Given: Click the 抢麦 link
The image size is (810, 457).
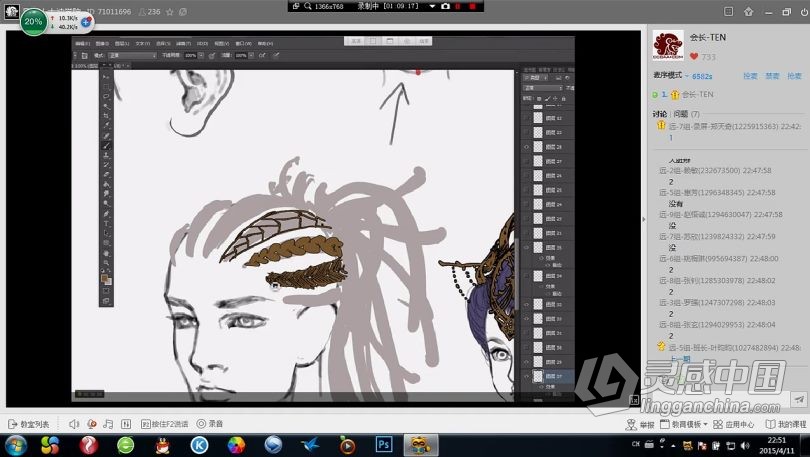Looking at the screenshot, I should pyautogui.click(x=795, y=76).
